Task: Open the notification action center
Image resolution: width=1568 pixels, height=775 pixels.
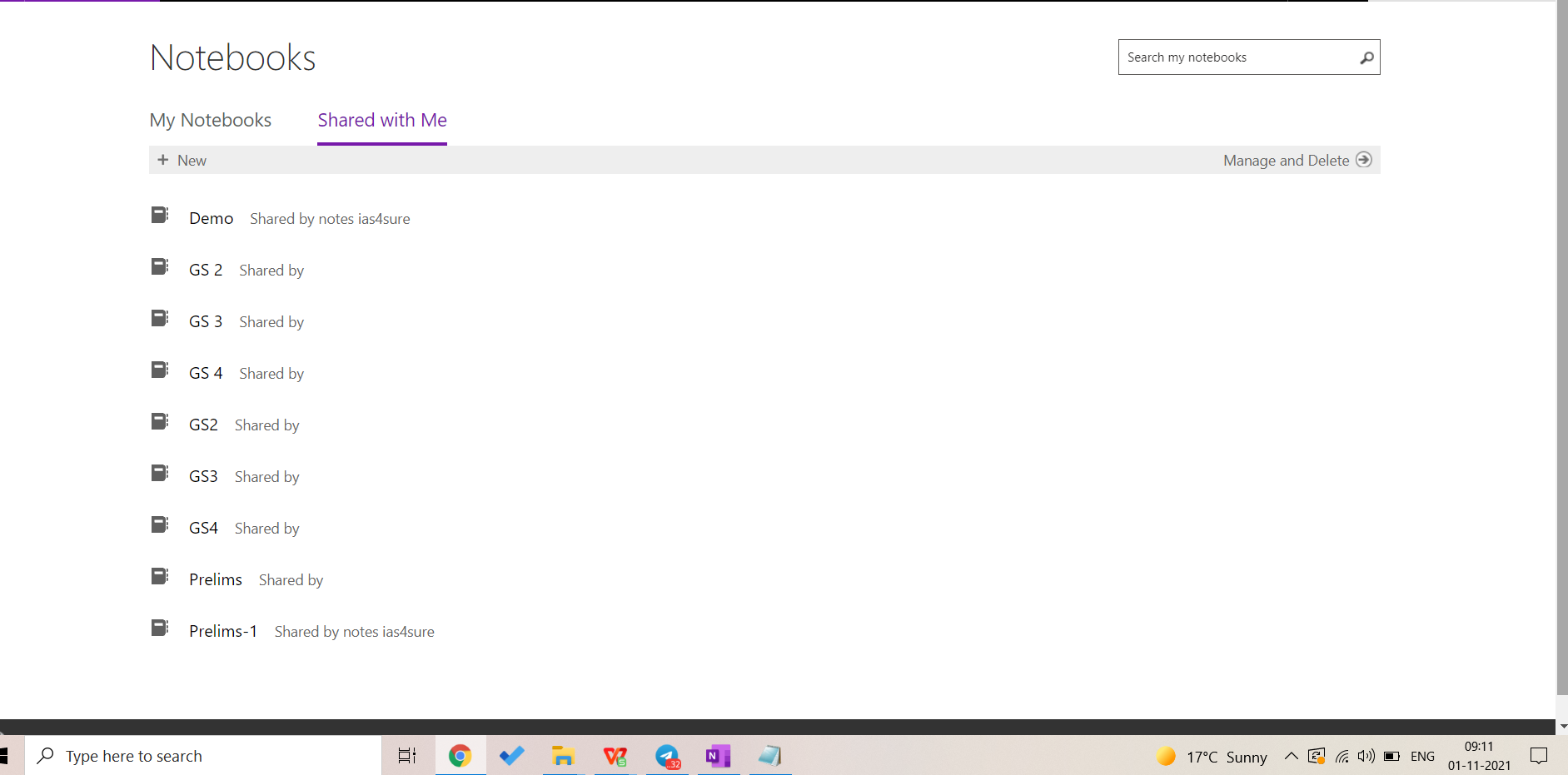Action: pyautogui.click(x=1538, y=756)
